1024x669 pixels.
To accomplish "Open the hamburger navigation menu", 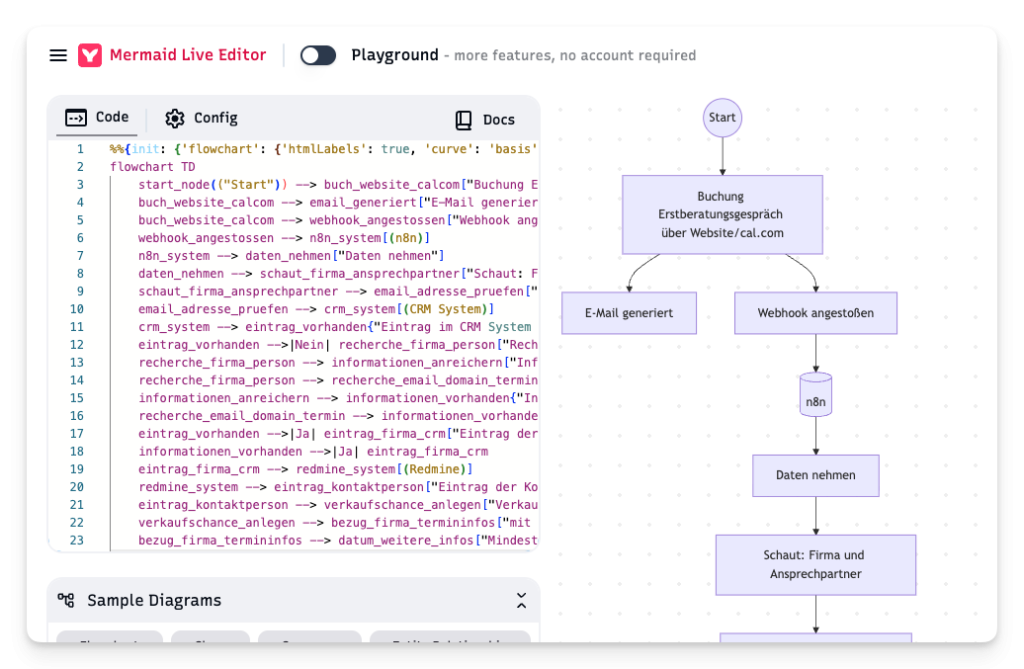I will (58, 55).
